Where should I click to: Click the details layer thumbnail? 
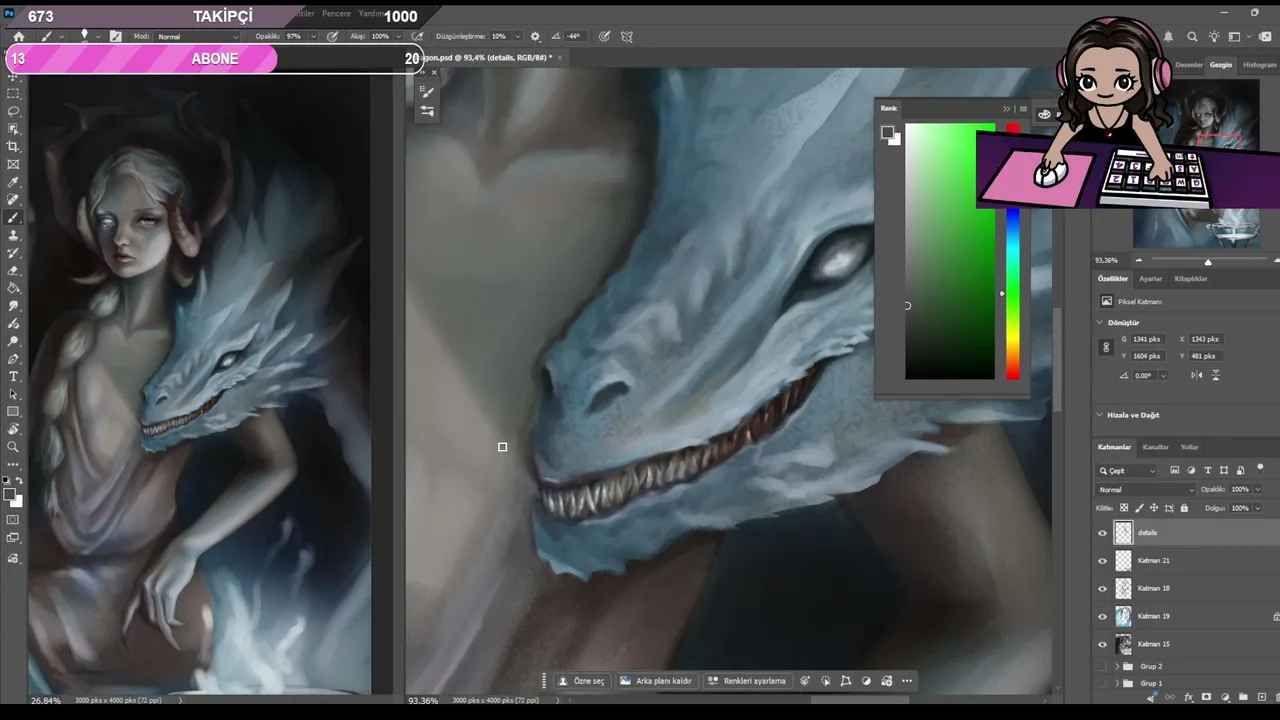point(1124,533)
